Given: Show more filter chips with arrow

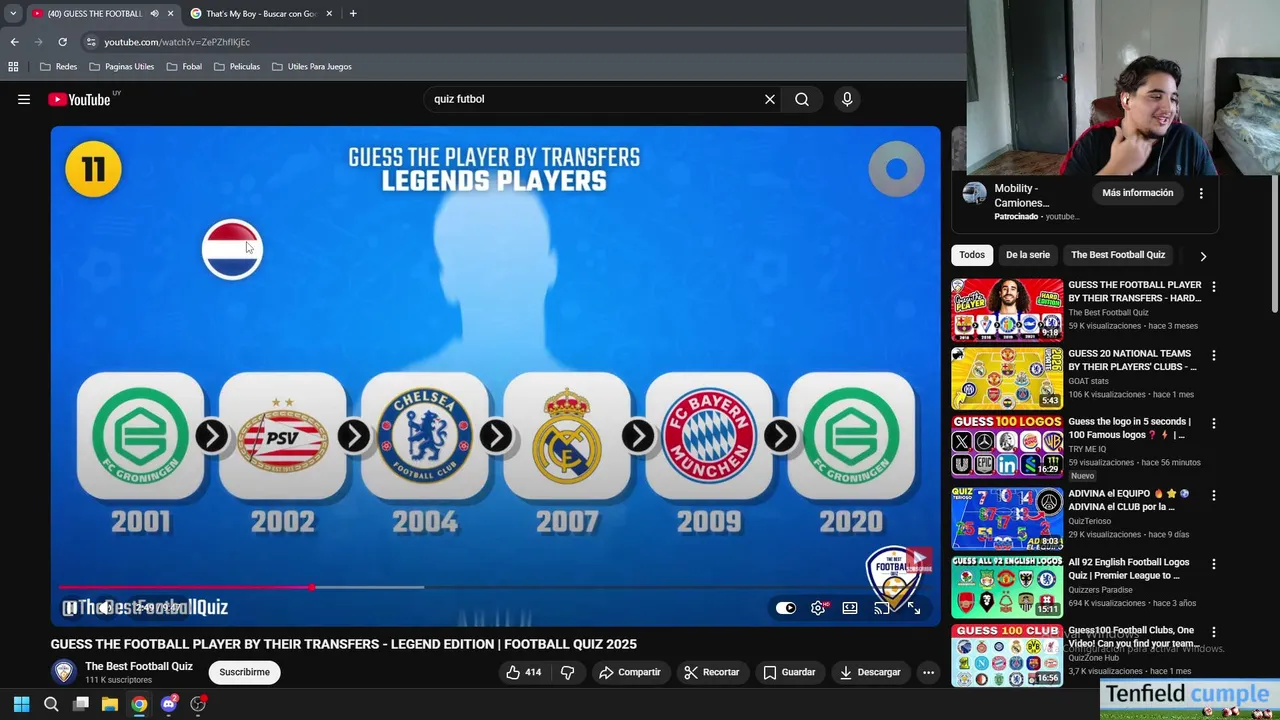Looking at the screenshot, I should tap(1203, 256).
